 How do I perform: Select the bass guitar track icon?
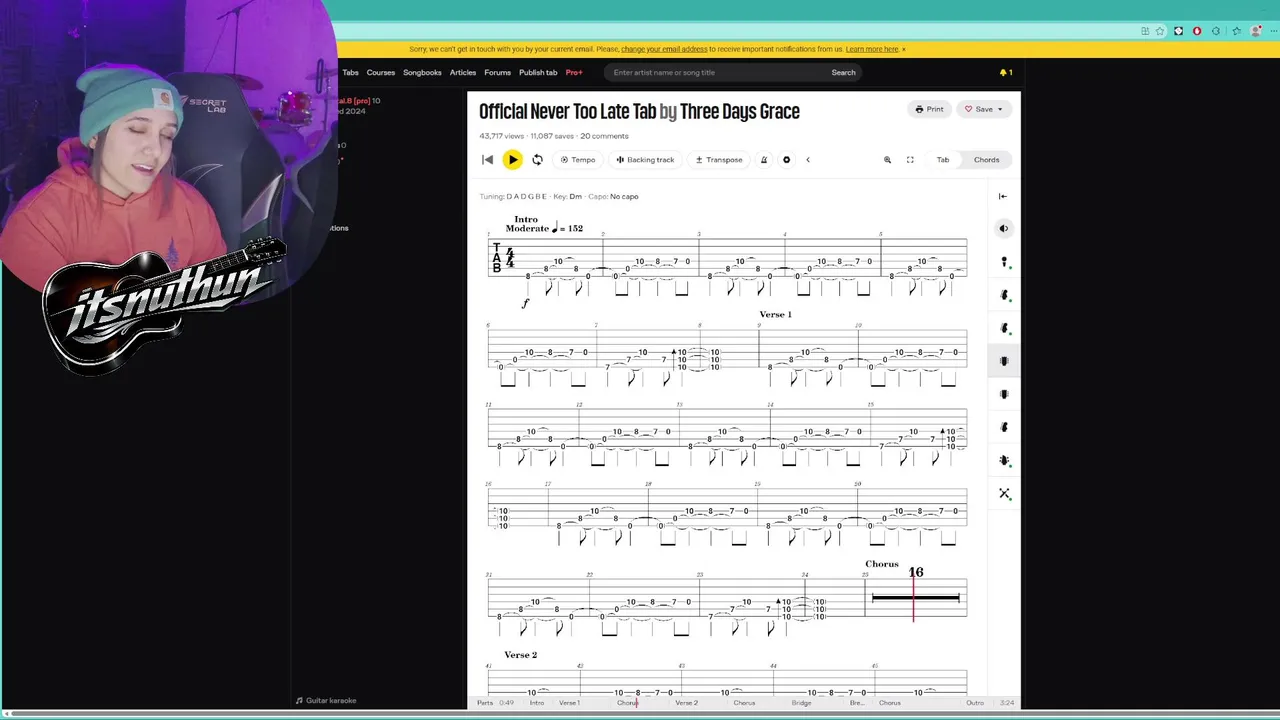pyautogui.click(x=1004, y=427)
